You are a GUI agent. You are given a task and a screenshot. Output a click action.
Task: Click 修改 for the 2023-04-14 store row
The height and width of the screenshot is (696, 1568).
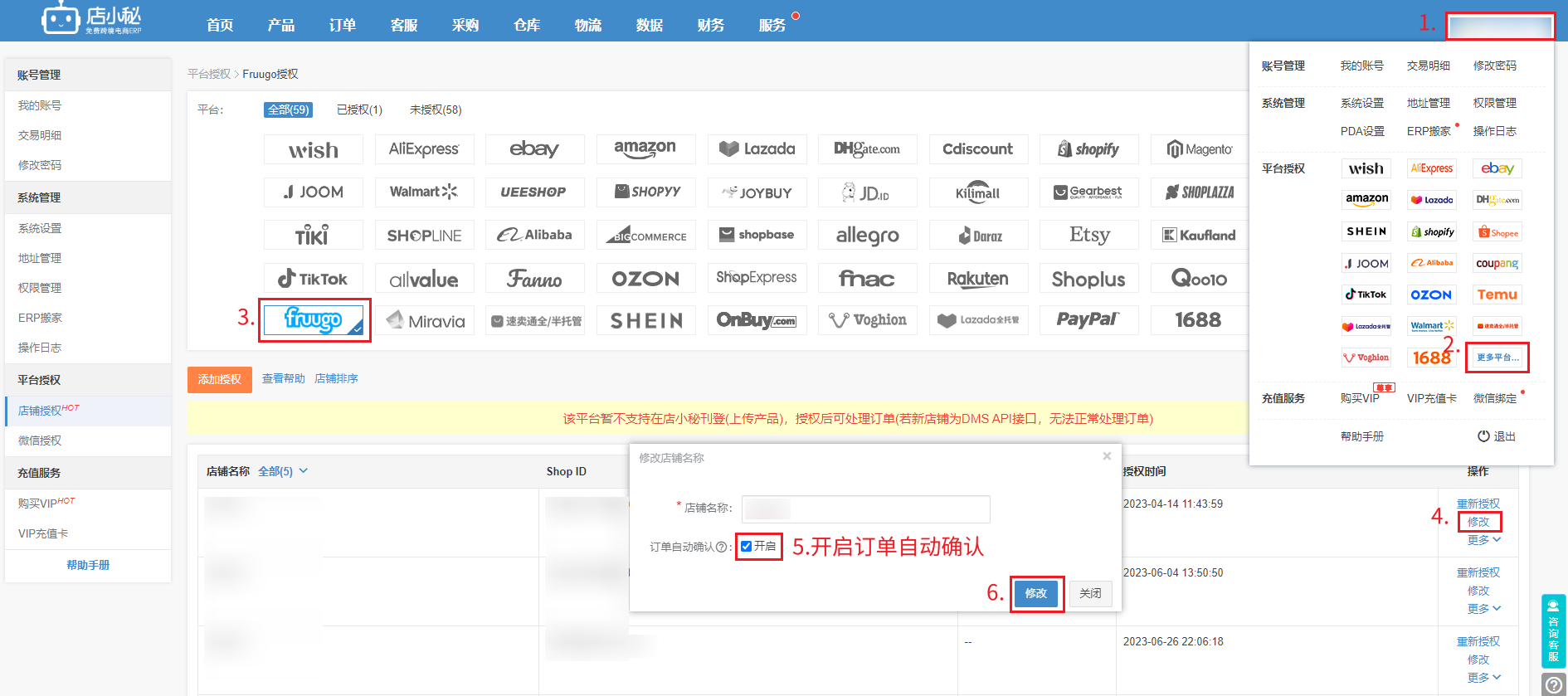pos(1478,522)
